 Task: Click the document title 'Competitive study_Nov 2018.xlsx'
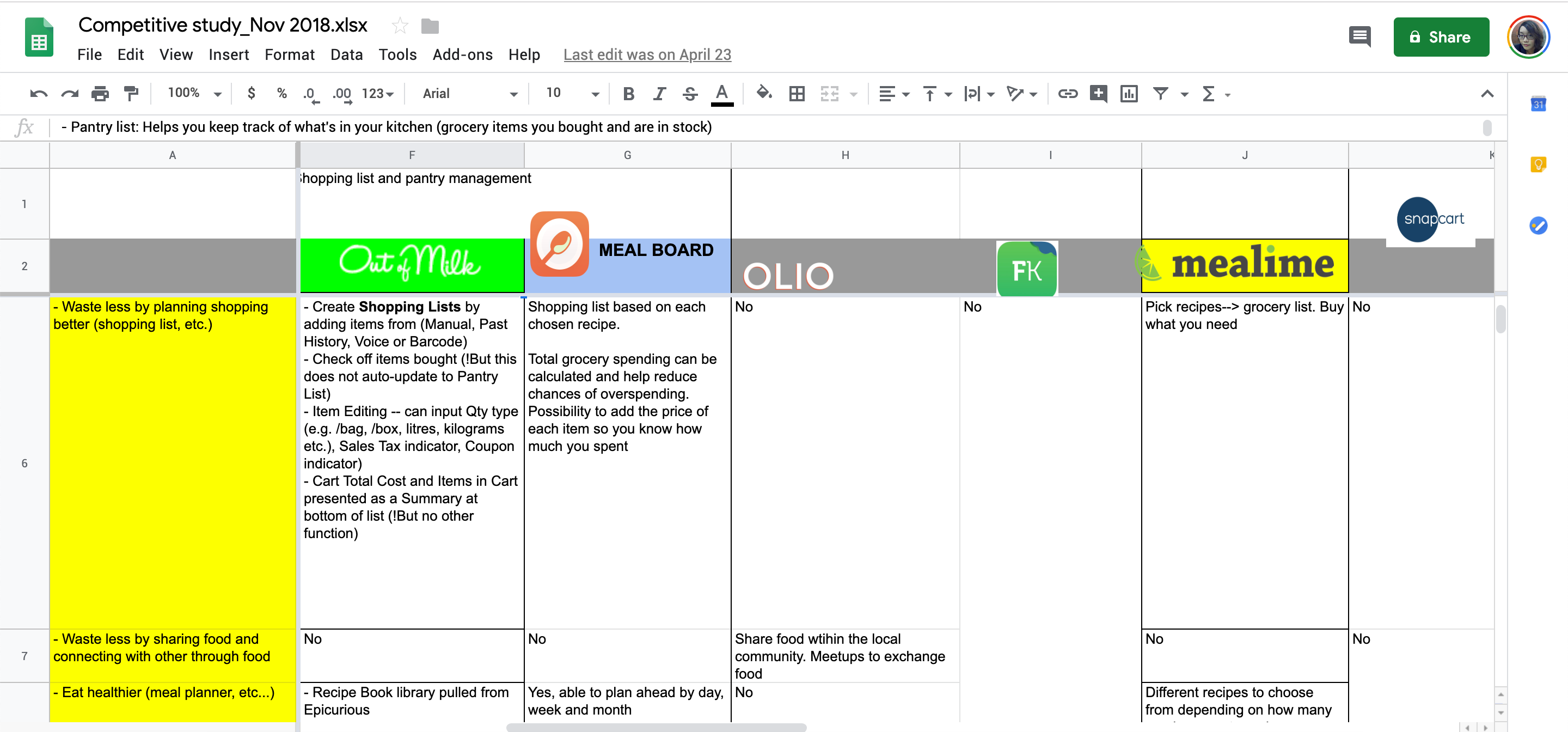[223, 25]
